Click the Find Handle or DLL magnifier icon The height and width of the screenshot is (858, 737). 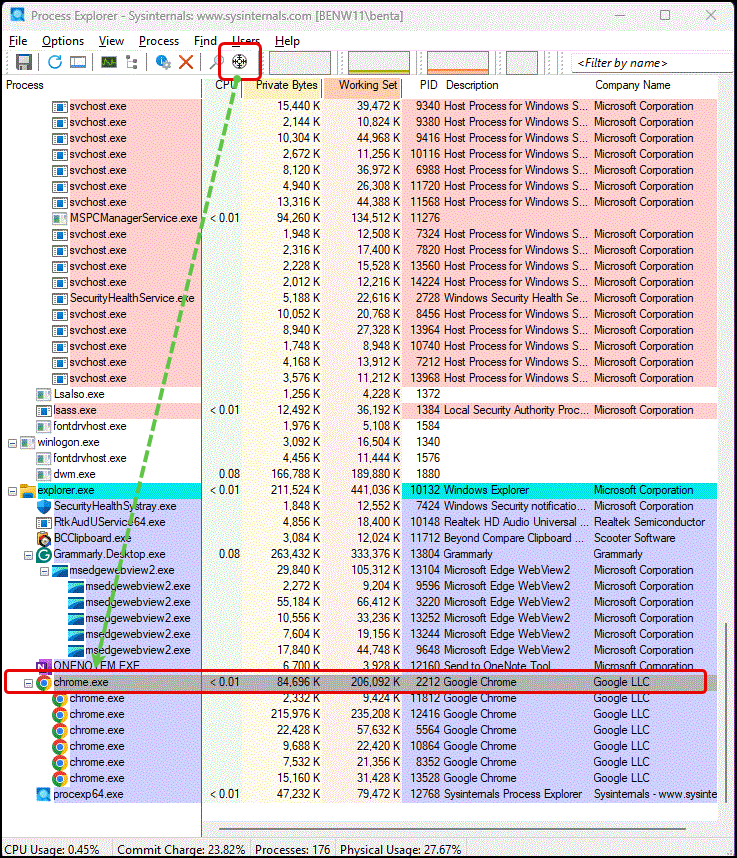(217, 62)
